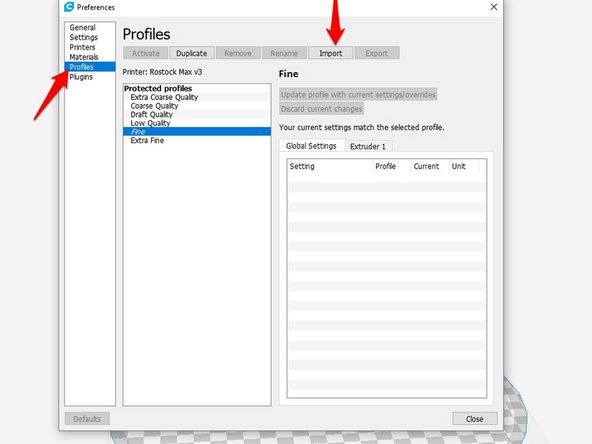
Task: Select the Extra Coarse Quality profile
Action: 197,97
